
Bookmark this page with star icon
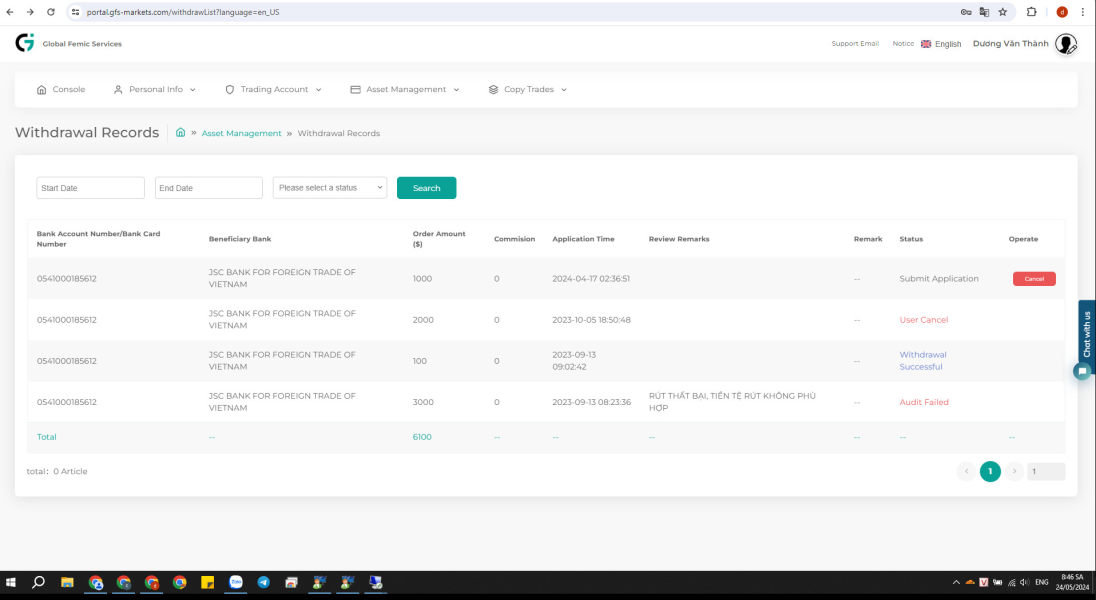pos(1002,12)
